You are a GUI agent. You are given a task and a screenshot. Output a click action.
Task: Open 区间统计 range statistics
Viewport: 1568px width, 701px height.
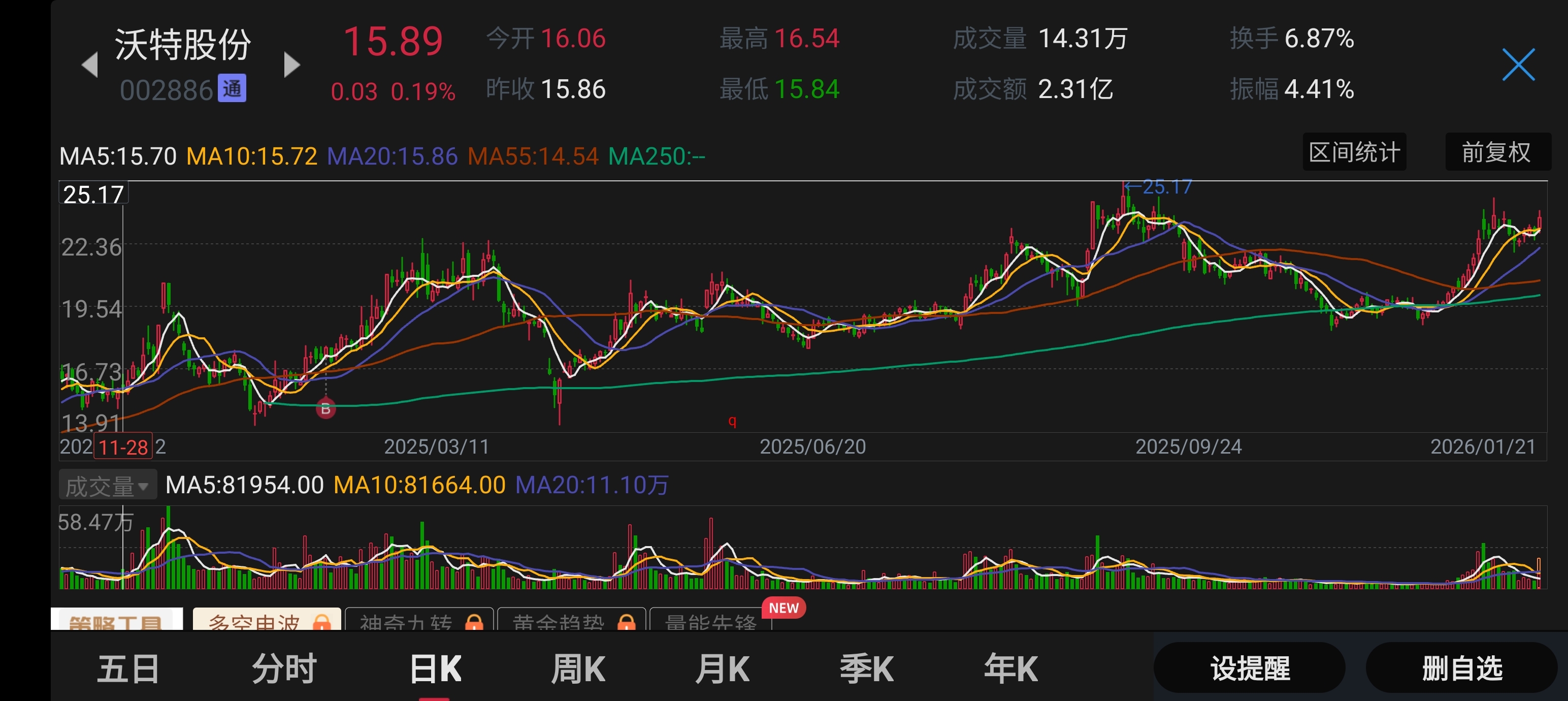click(x=1354, y=152)
